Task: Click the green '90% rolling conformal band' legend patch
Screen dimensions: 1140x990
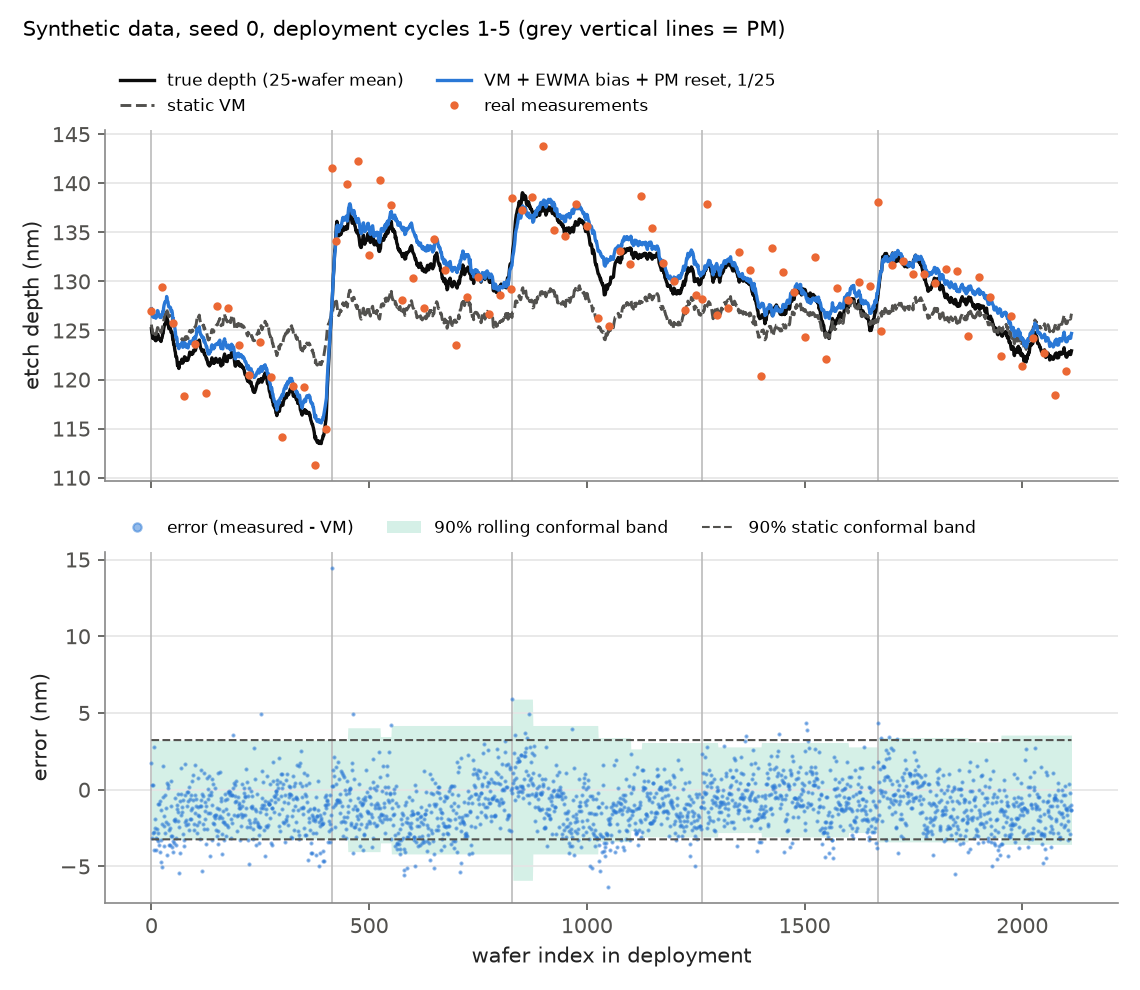Action: pos(404,527)
